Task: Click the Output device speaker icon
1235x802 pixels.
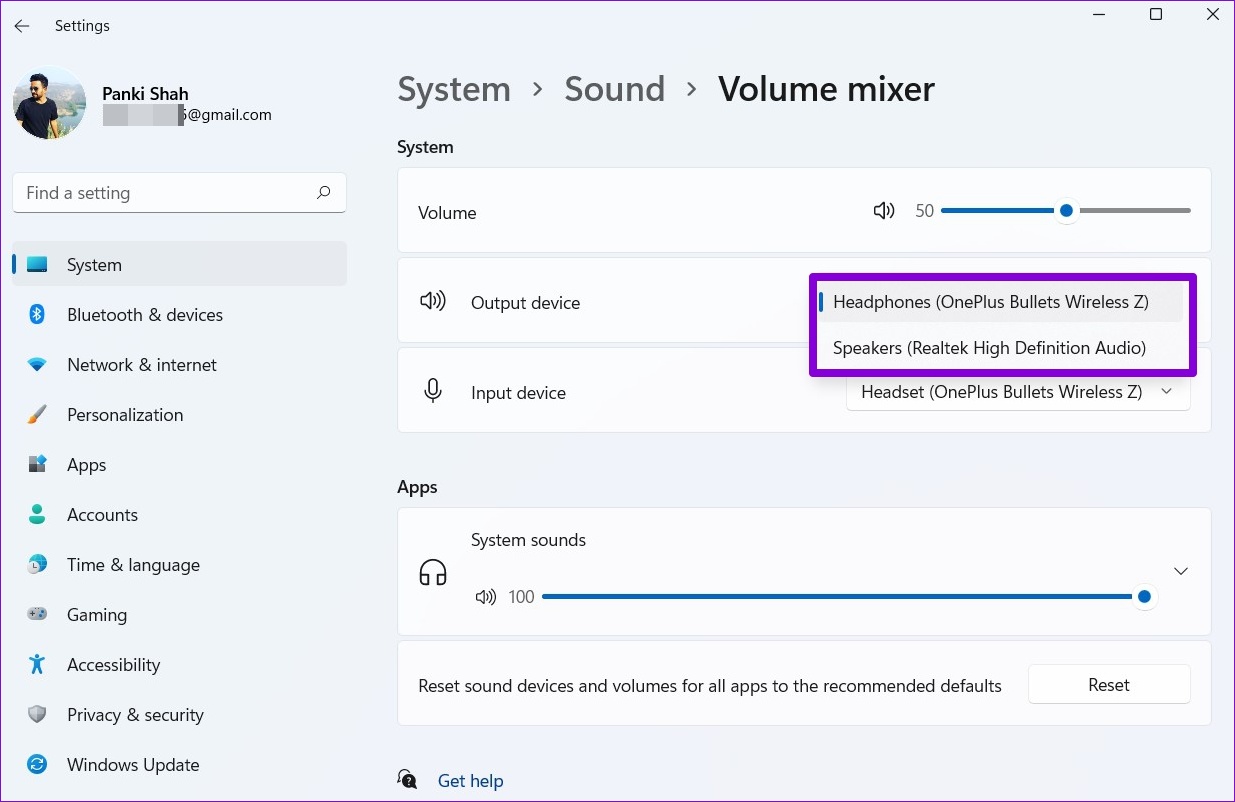Action: (433, 301)
